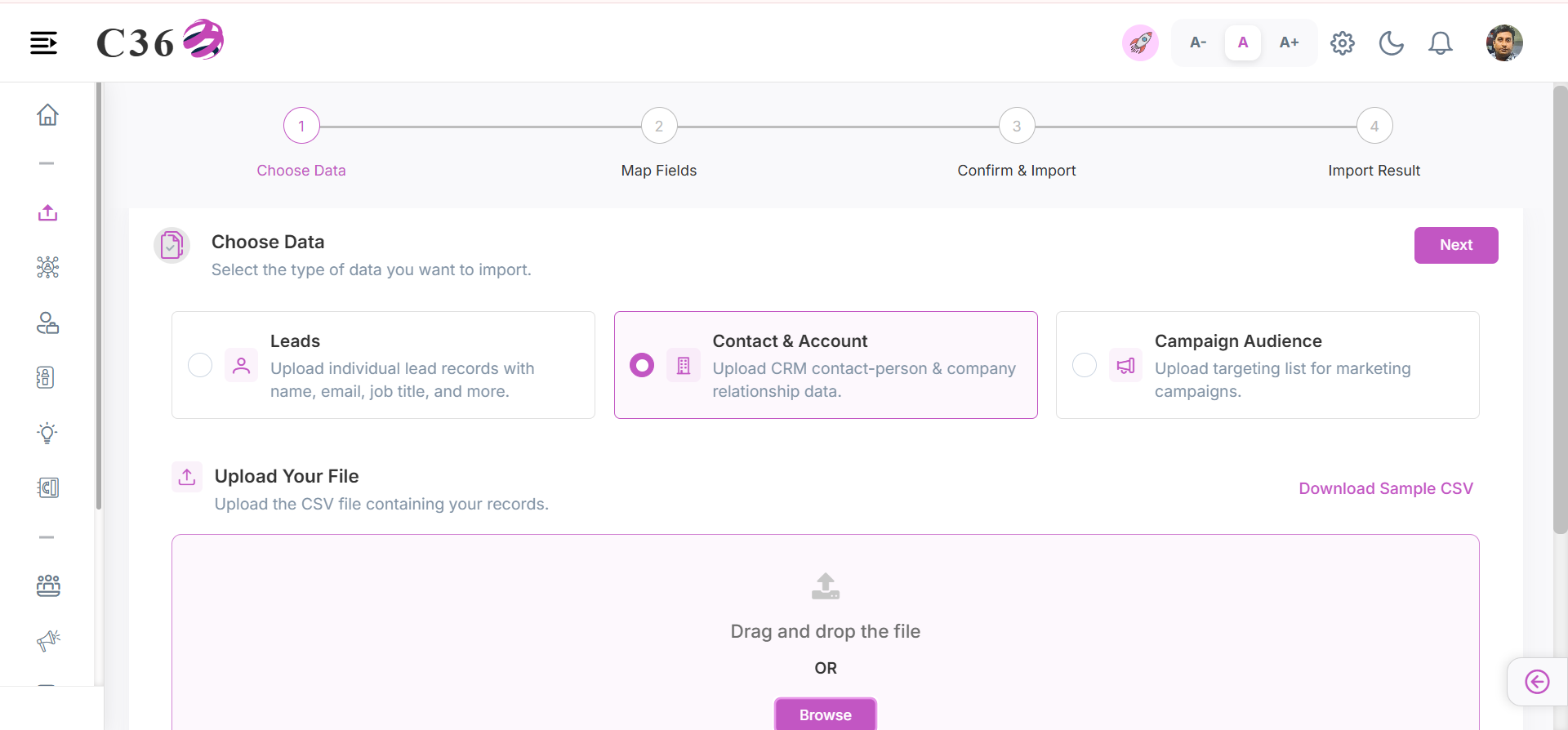
Task: Open the clipboard-document sidebar icon
Action: (46, 377)
